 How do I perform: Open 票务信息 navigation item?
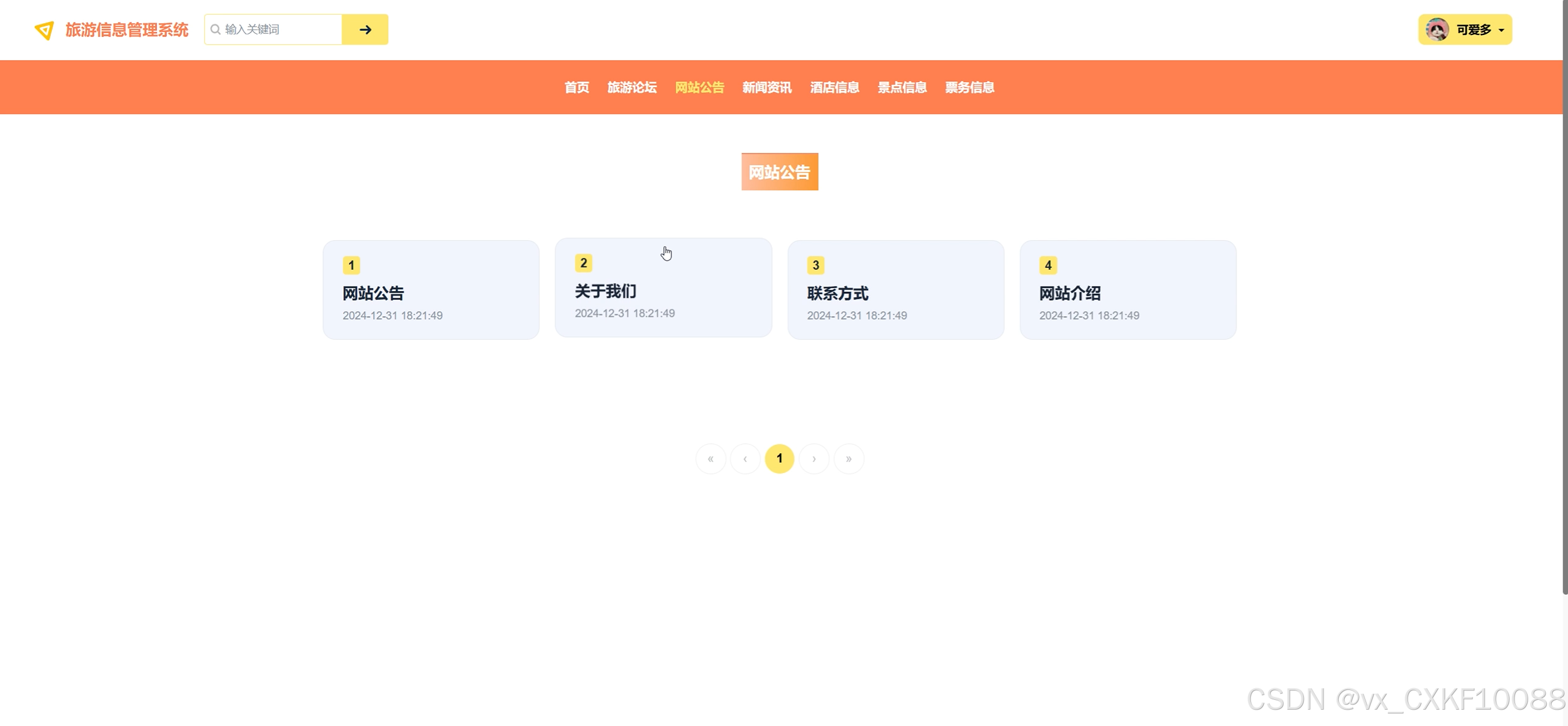970,87
